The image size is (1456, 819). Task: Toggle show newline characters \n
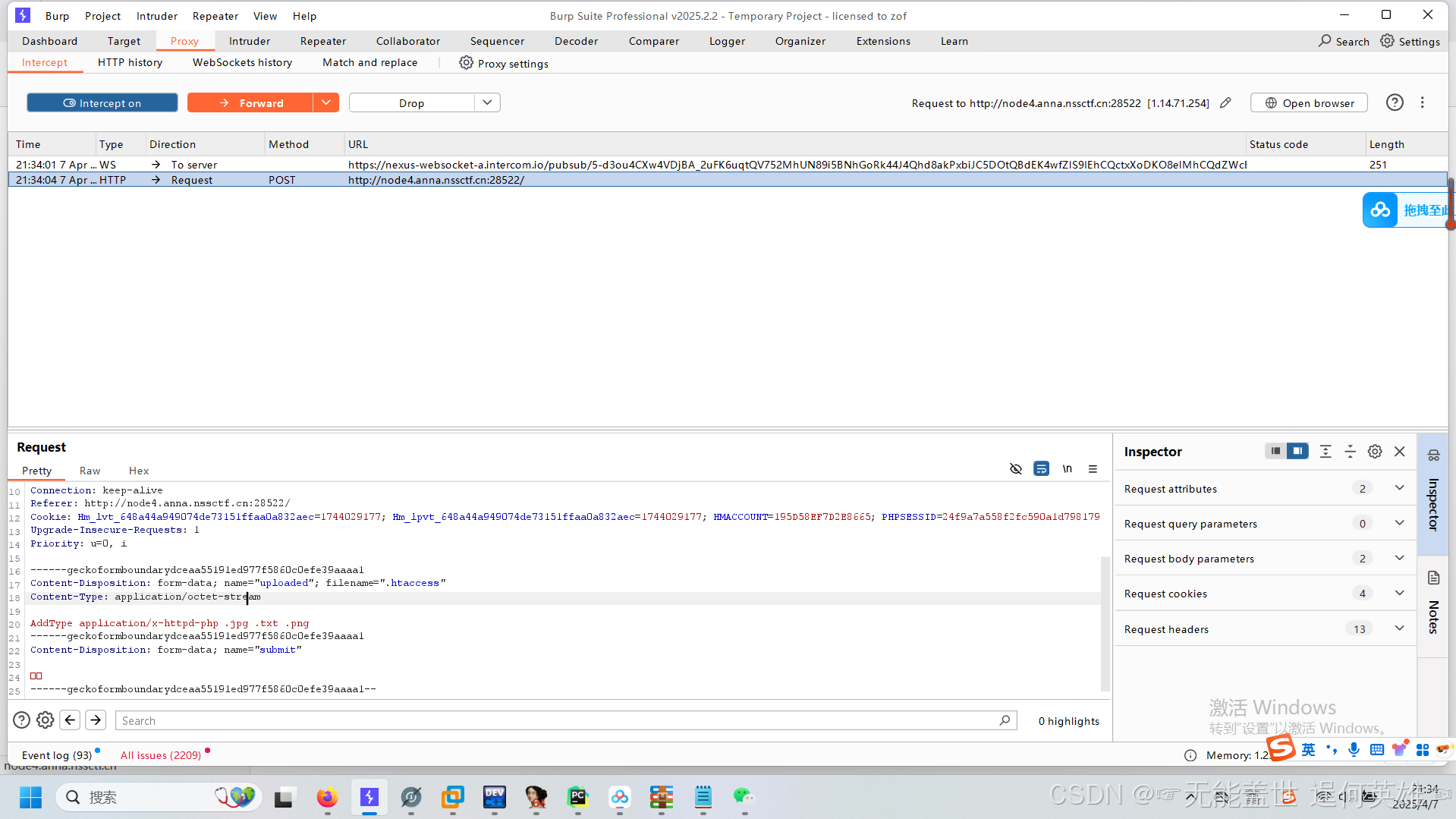click(1068, 469)
